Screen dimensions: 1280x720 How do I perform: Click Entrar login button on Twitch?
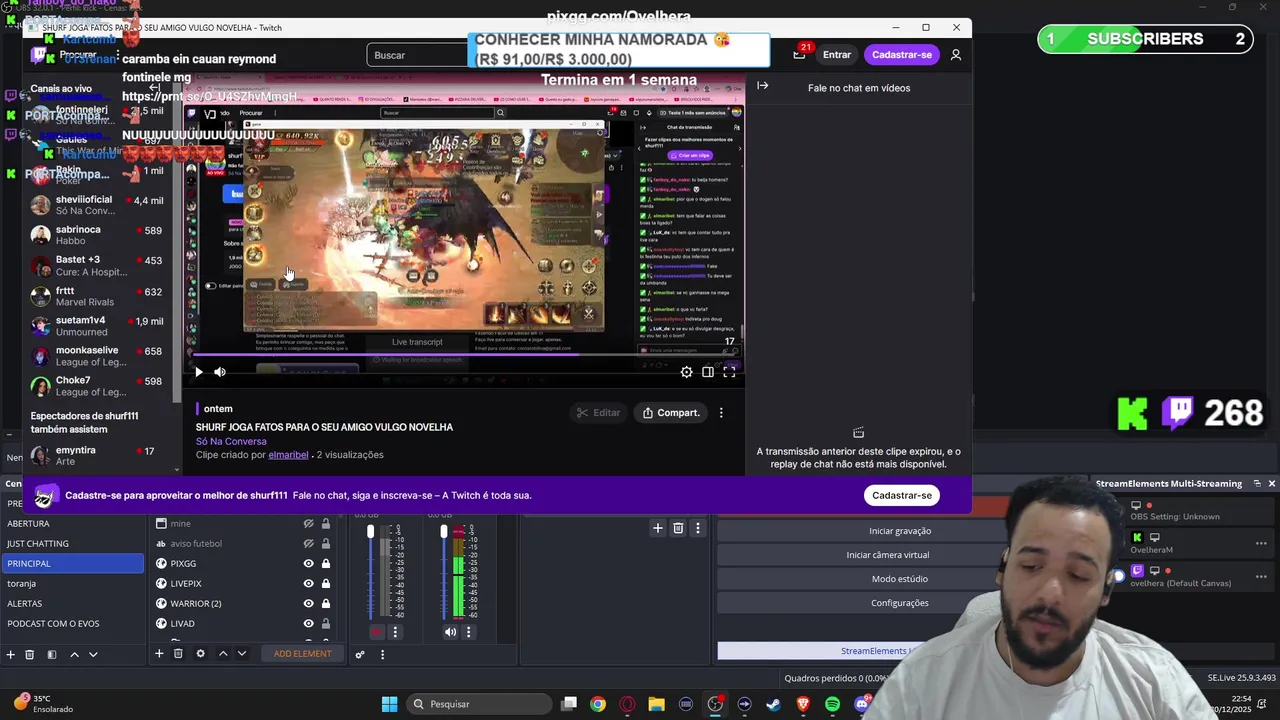[837, 55]
